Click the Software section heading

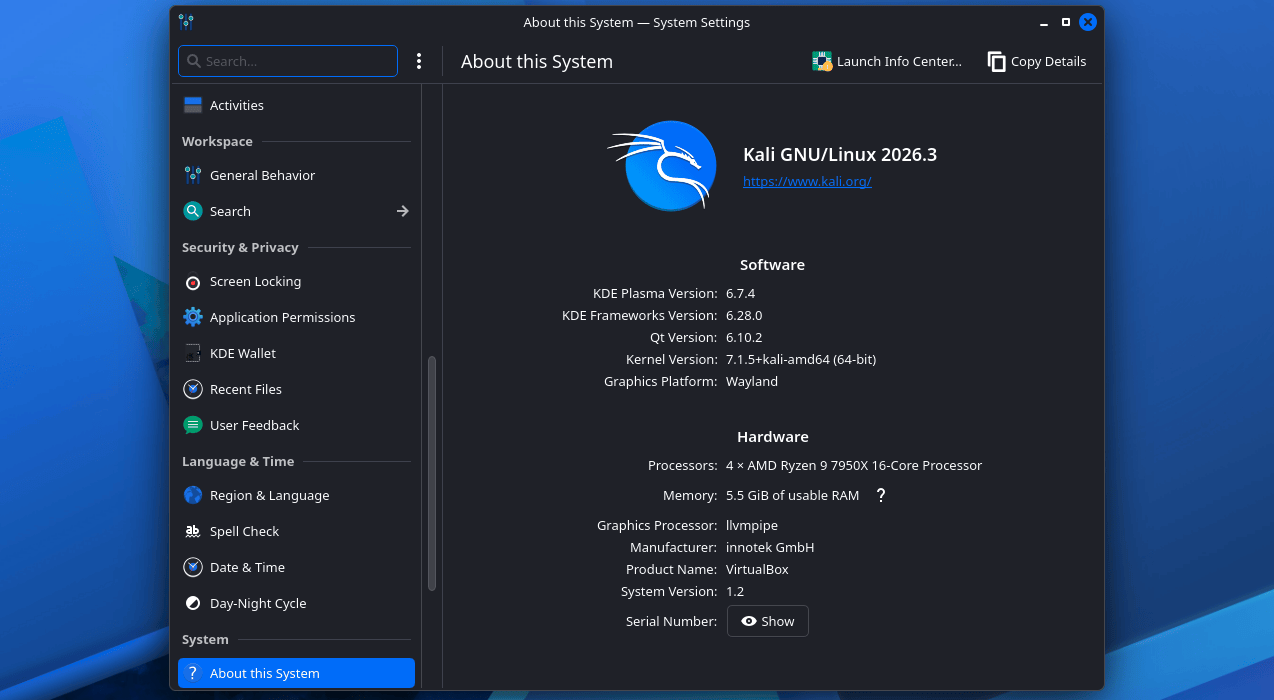click(772, 265)
